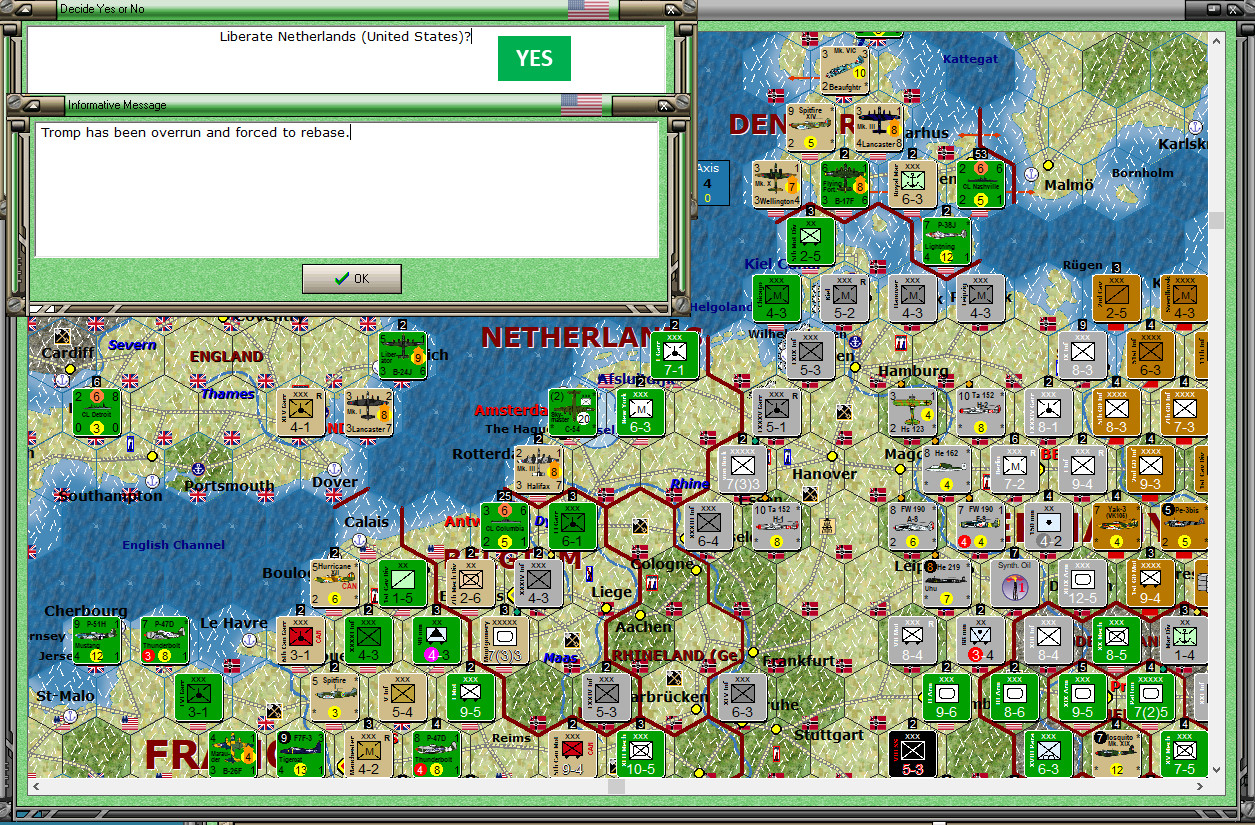Select the V Inf 5-4 unit
The width and height of the screenshot is (1255, 825).
tap(403, 698)
